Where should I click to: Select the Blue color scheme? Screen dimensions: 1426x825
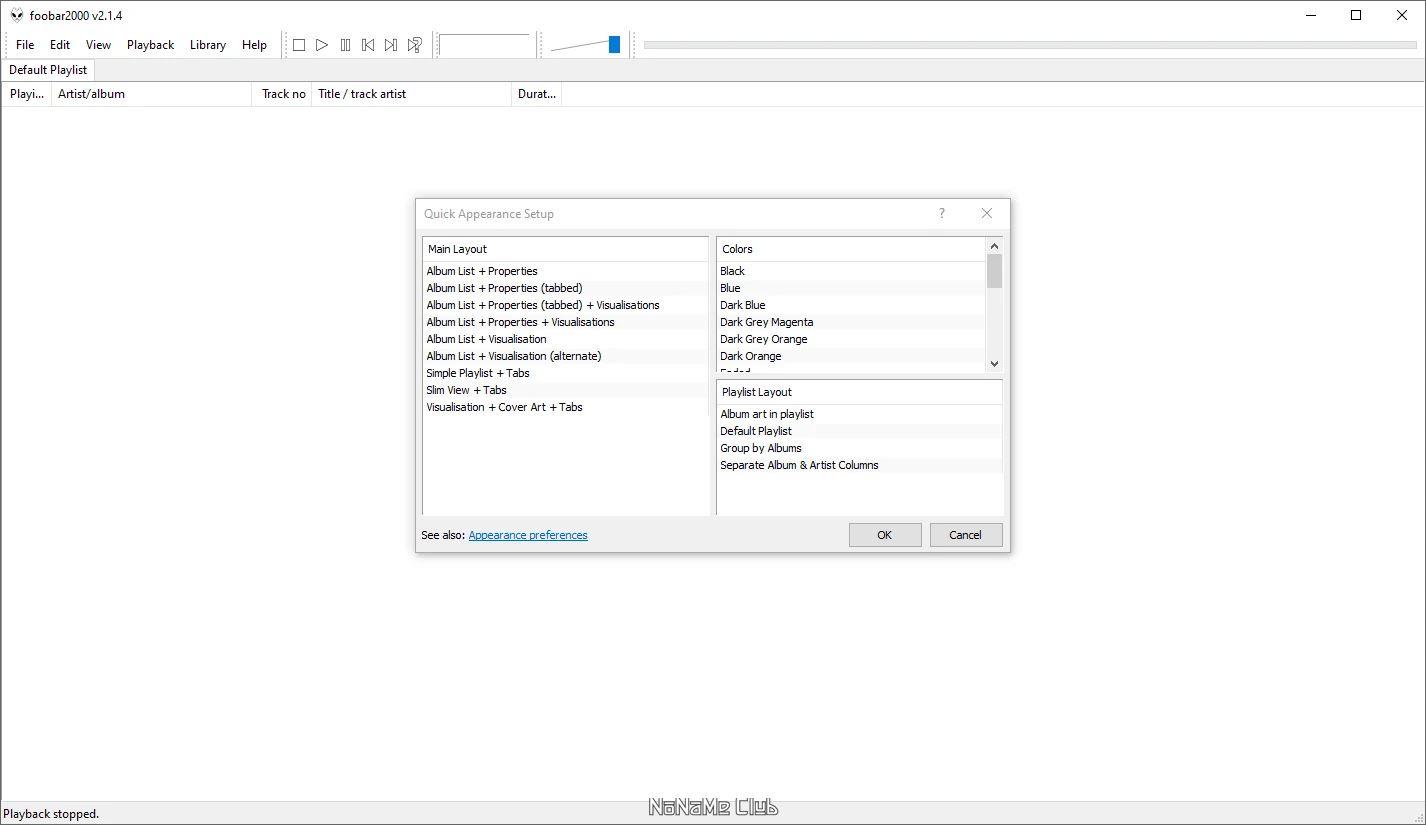click(851, 288)
